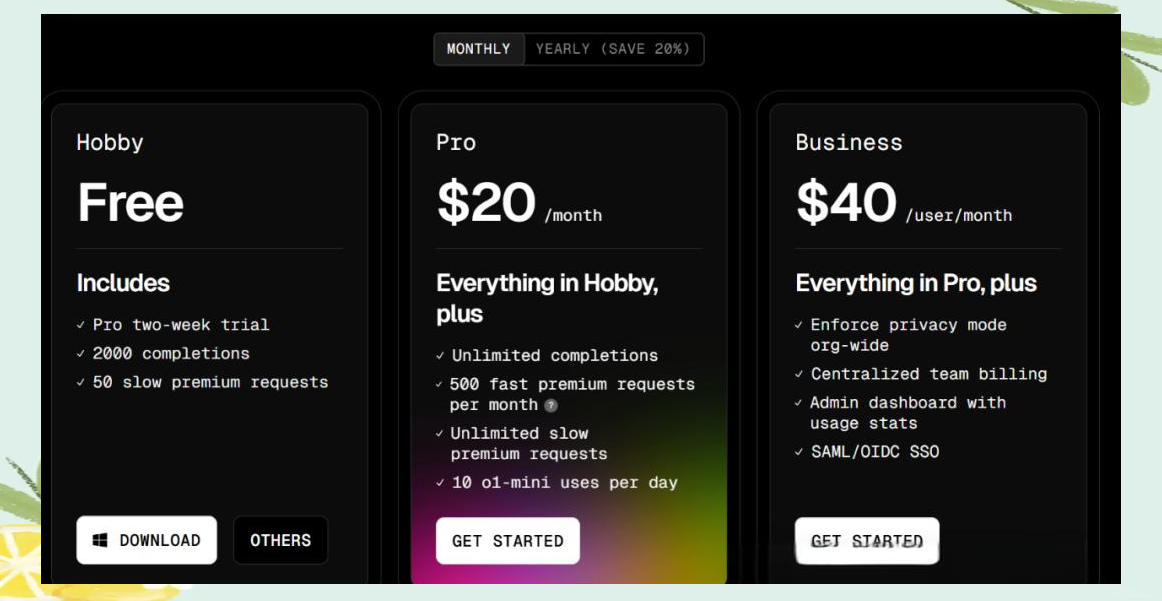Click the Others button
Screen dimensions: 1162x601
[x=280, y=540]
